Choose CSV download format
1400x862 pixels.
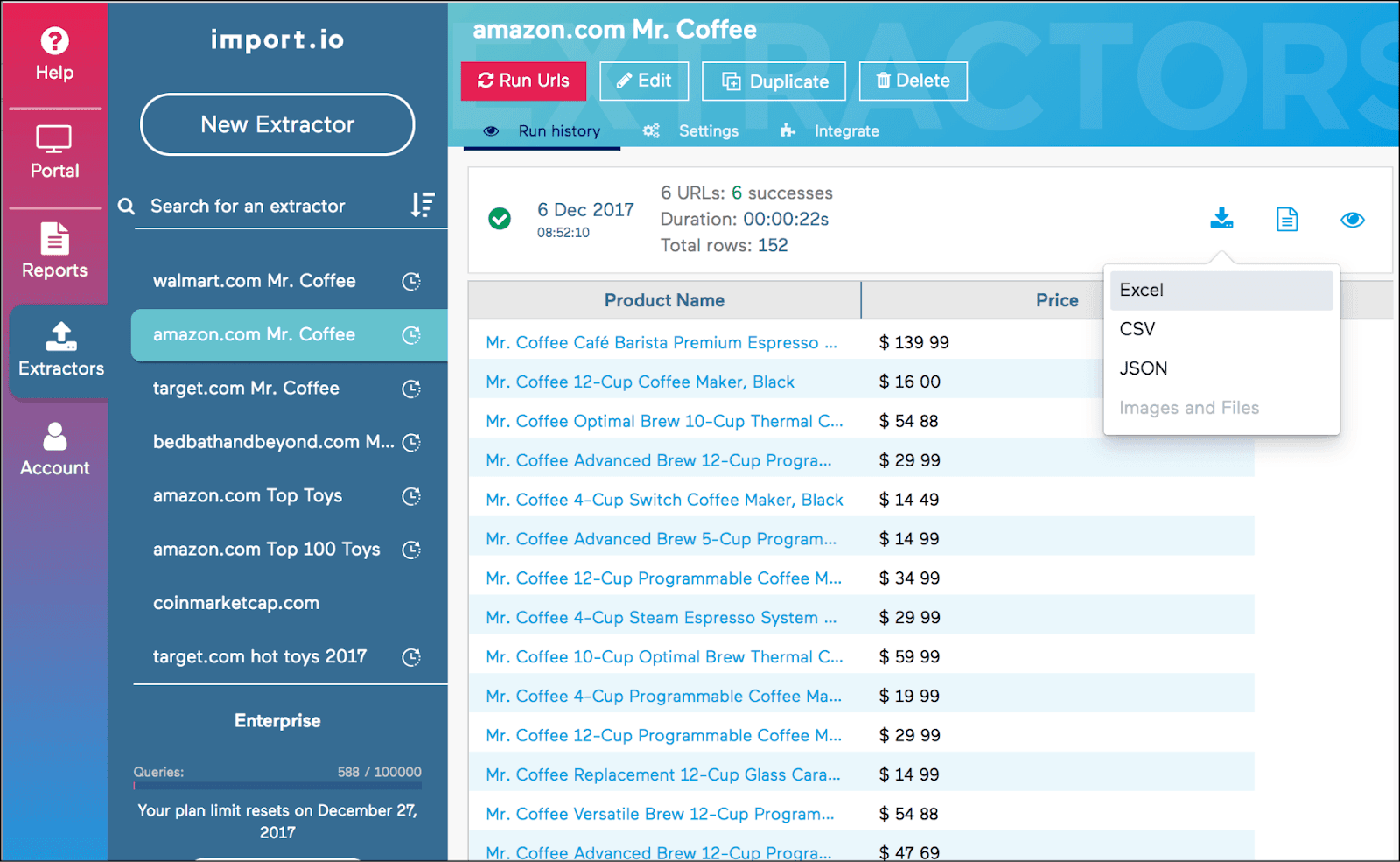1221,329
